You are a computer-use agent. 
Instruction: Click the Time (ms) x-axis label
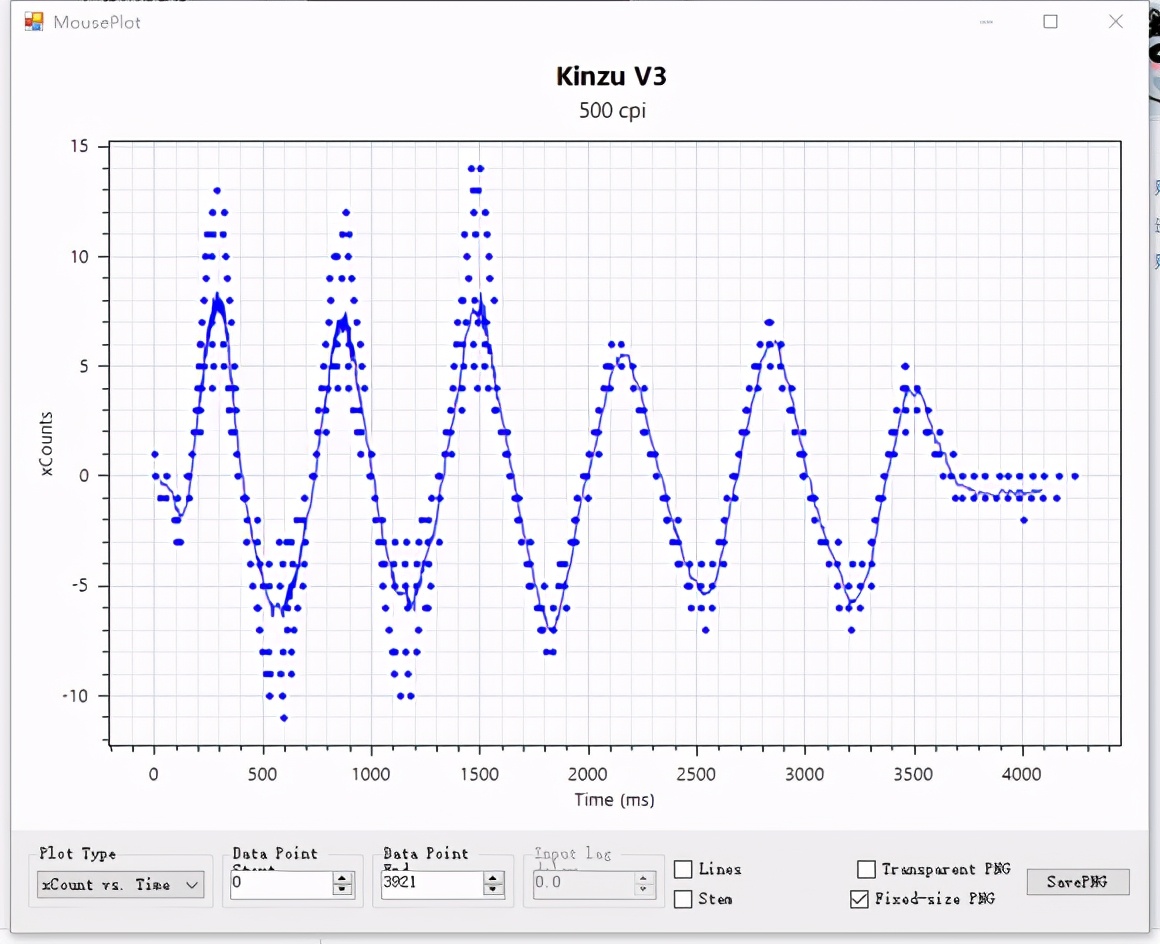pos(614,800)
